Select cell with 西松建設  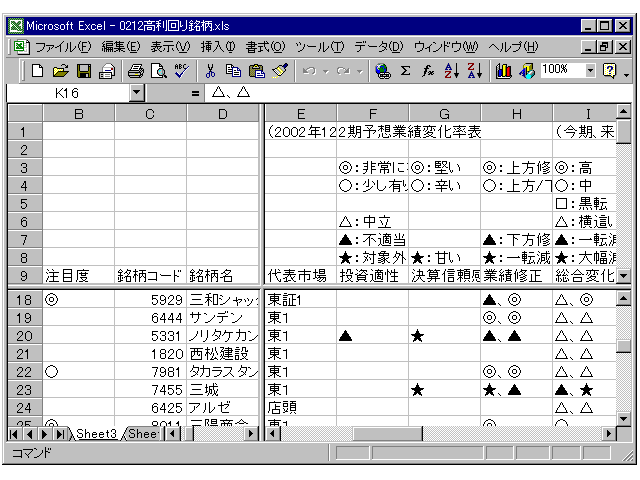pos(222,354)
